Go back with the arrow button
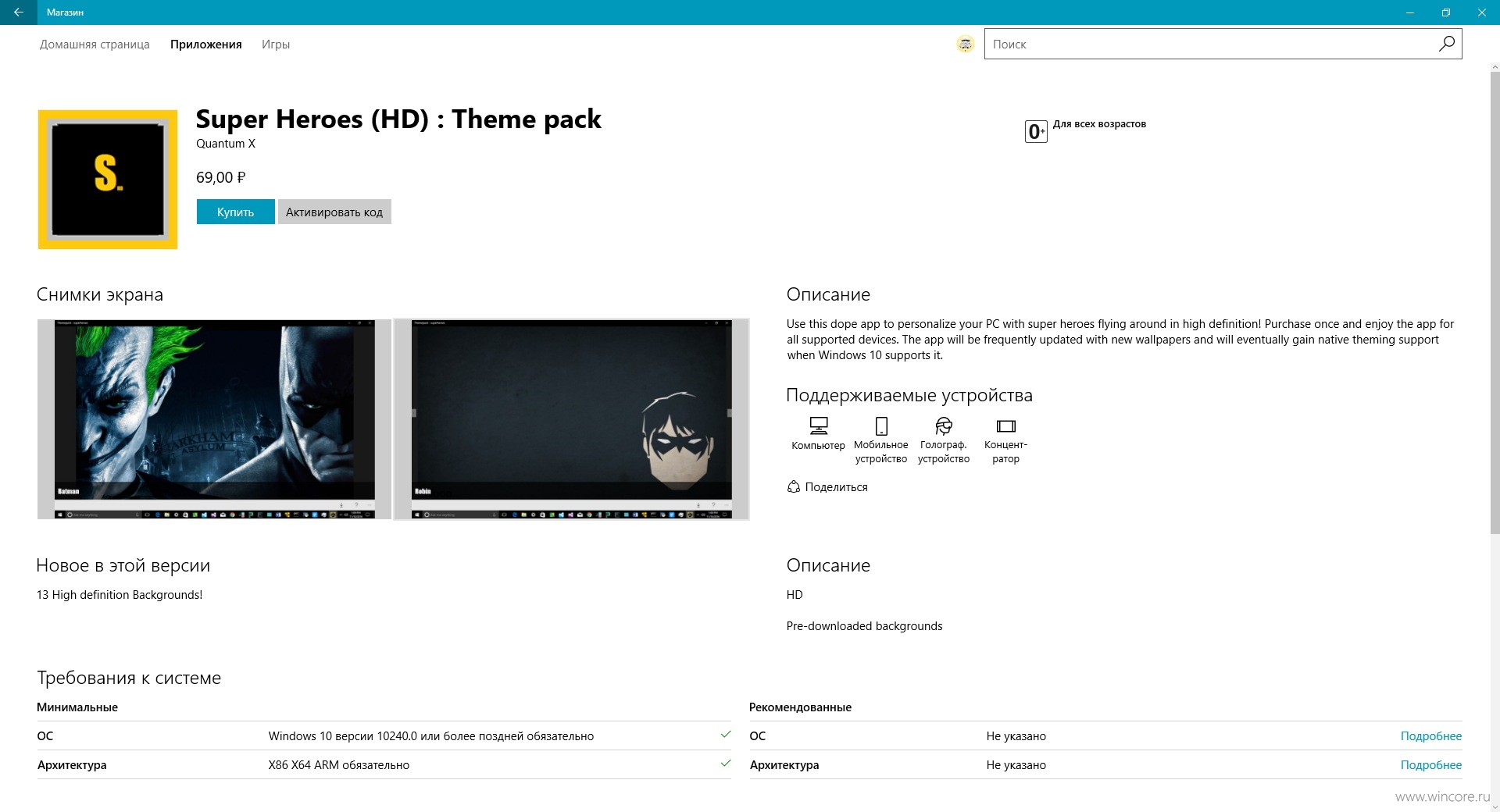 (x=18, y=12)
